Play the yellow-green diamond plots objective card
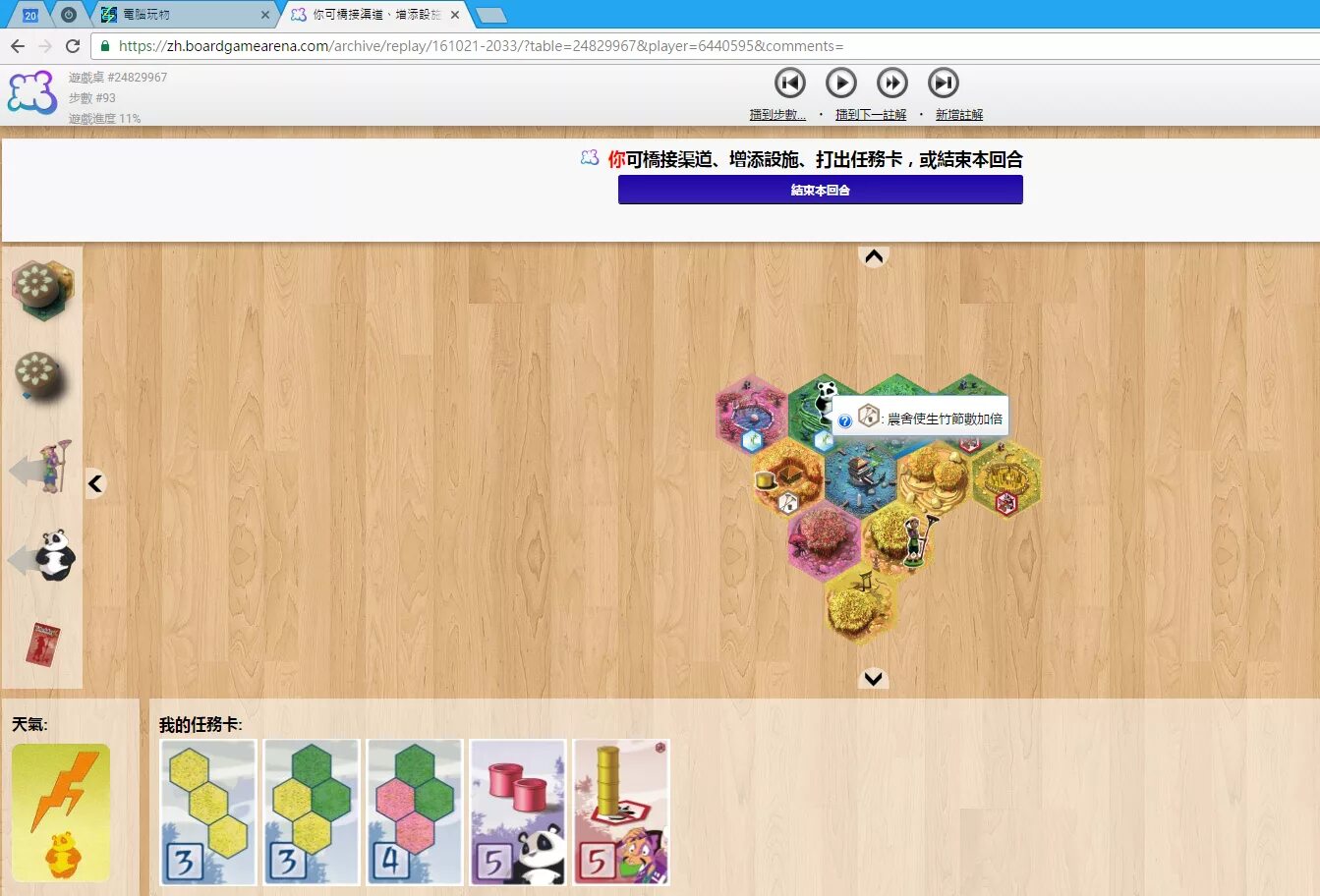Image resolution: width=1320 pixels, height=896 pixels. click(x=312, y=812)
